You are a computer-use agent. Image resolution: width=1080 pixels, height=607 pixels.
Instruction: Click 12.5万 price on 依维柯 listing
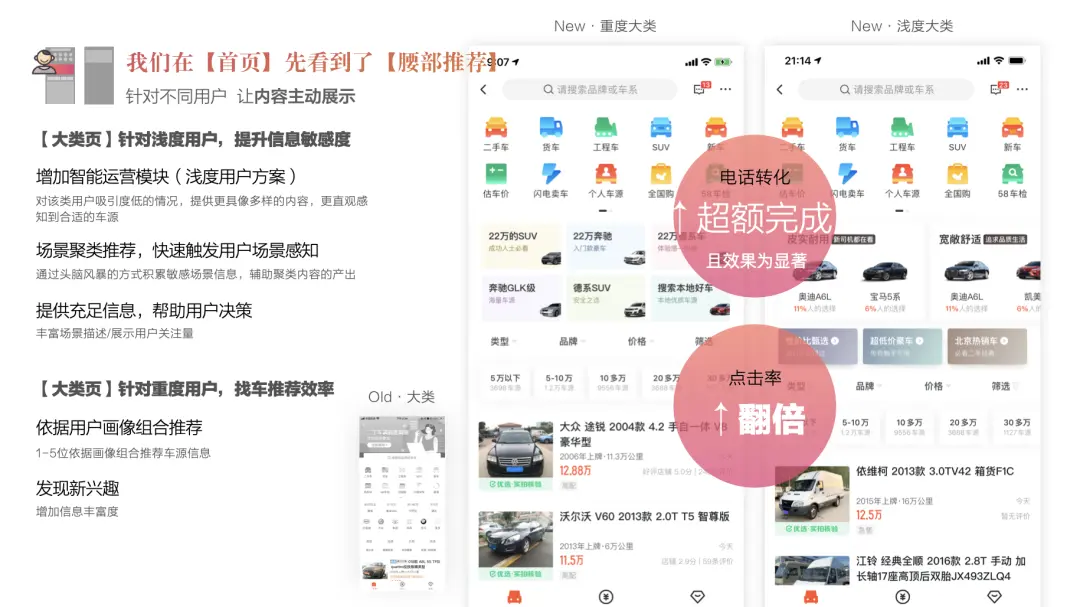pyautogui.click(x=869, y=515)
